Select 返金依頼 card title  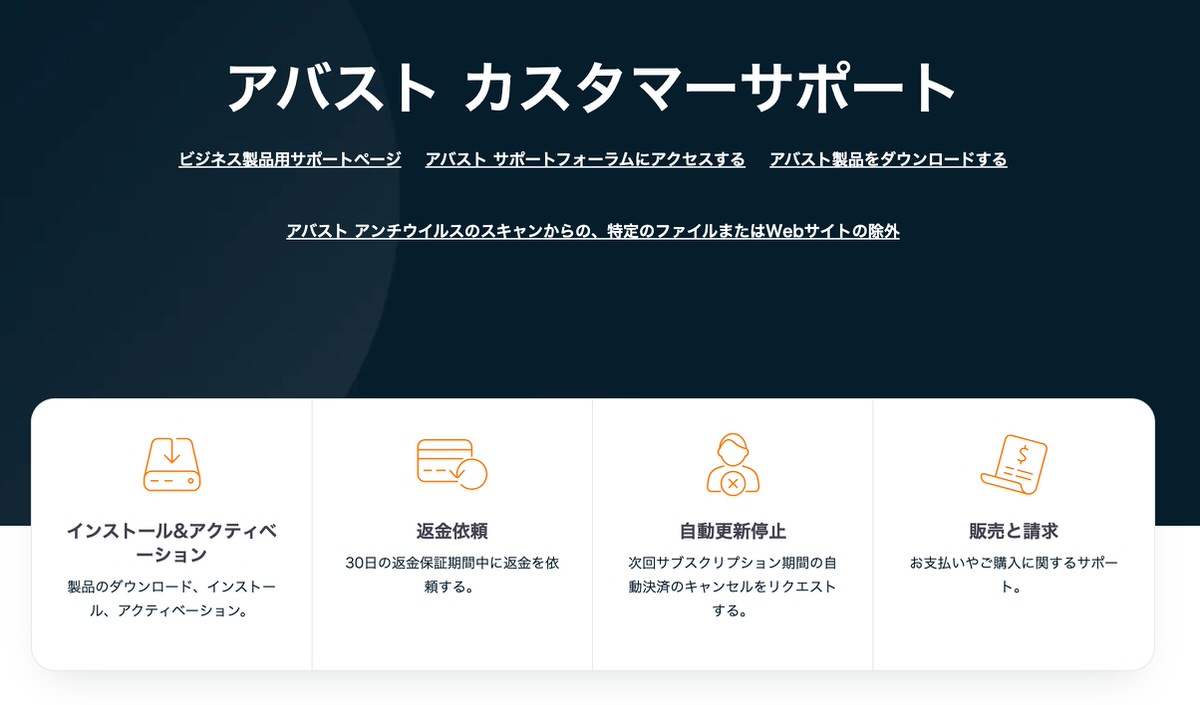(452, 531)
